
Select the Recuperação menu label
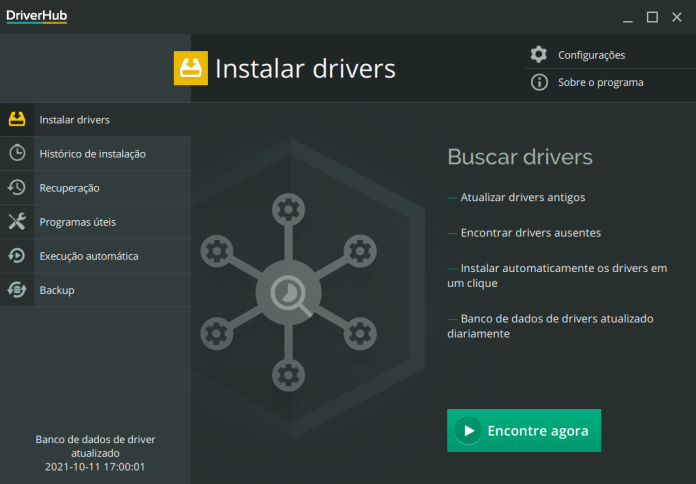click(70, 188)
